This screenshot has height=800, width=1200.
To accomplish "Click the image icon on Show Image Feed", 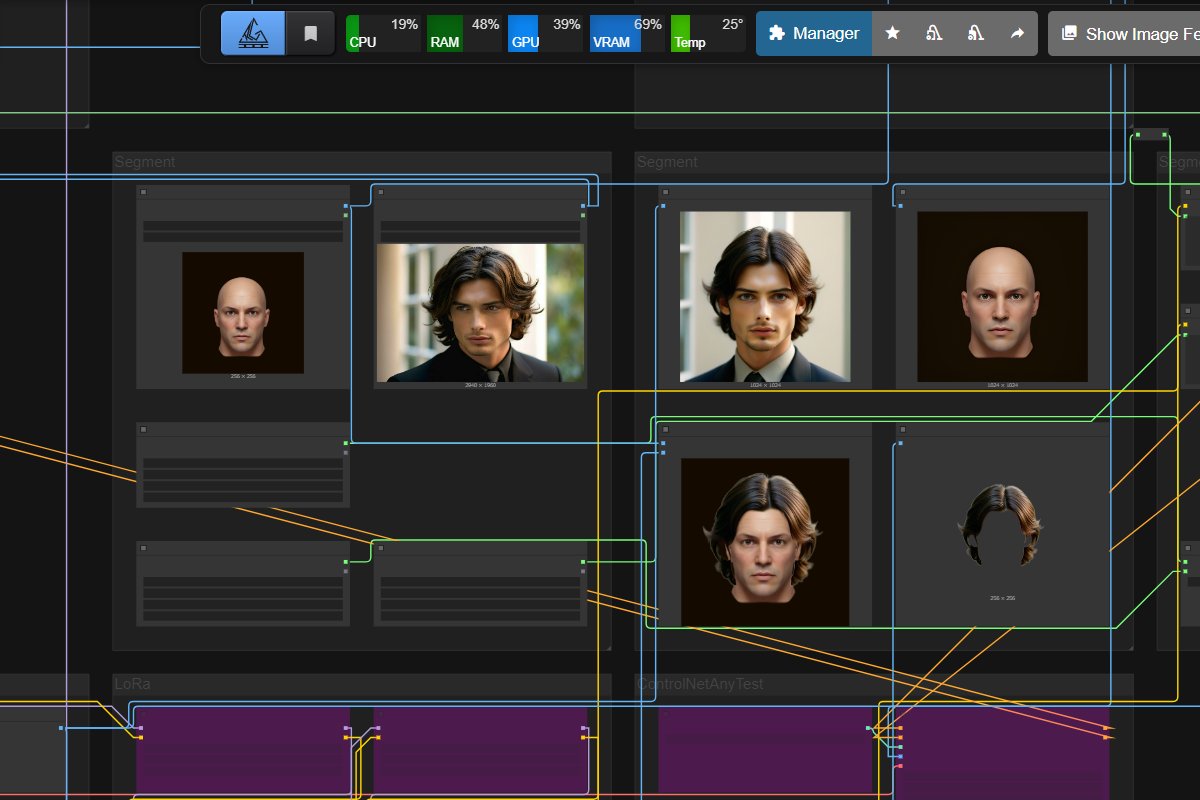I will point(1069,33).
